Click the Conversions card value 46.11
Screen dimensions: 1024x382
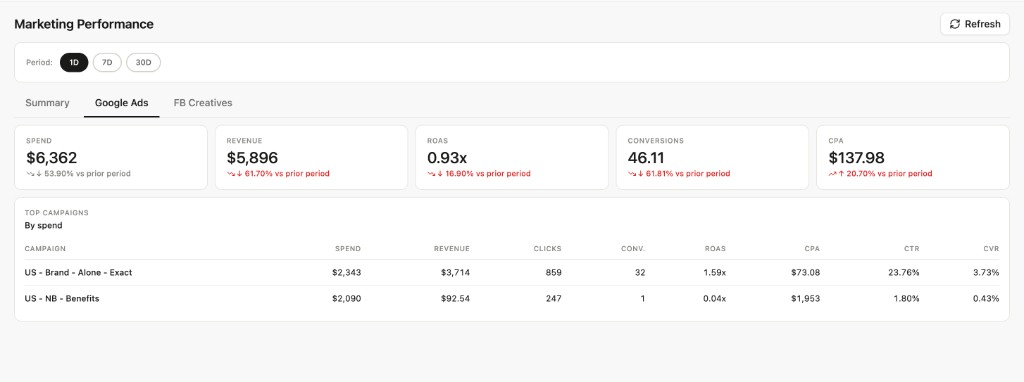tap(646, 157)
